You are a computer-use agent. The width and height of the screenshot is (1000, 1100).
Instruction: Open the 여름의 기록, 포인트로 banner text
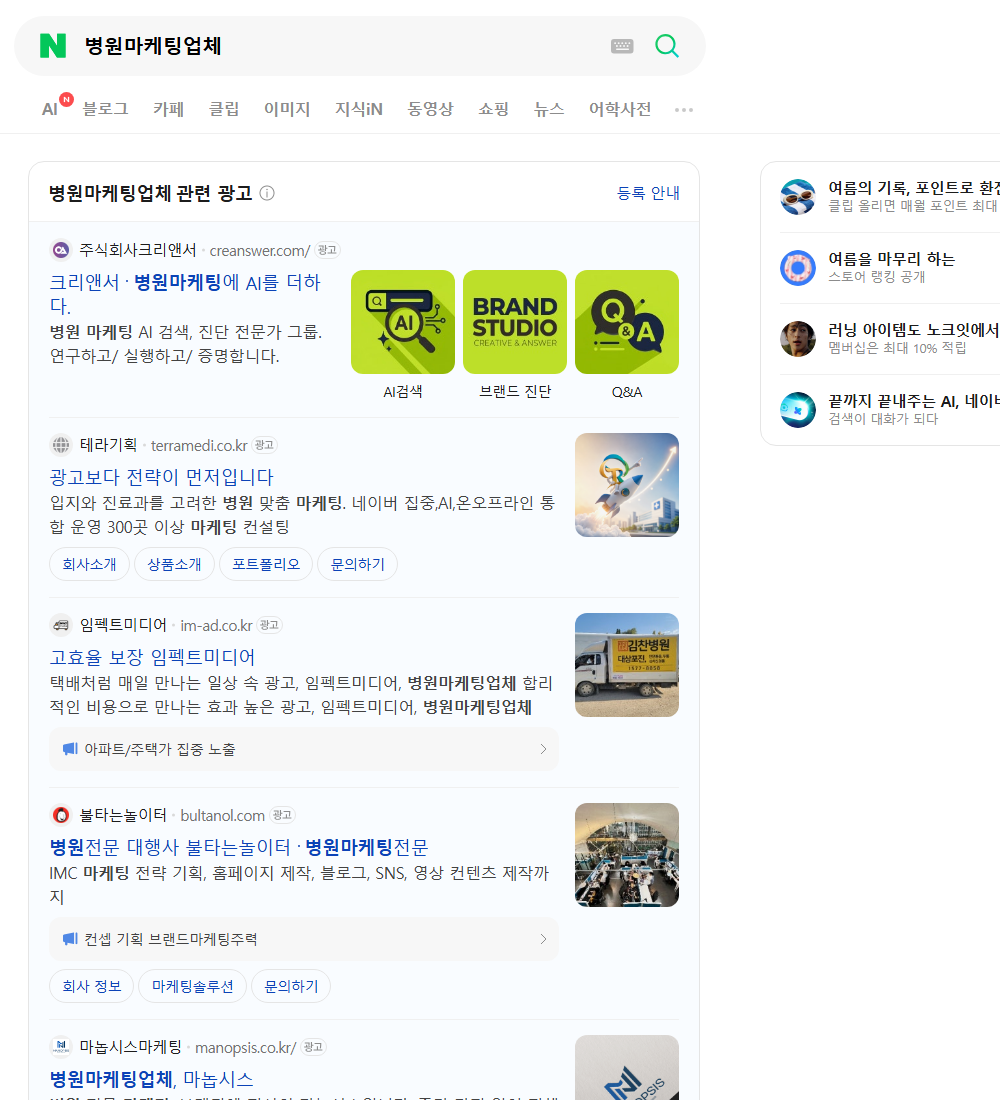pos(914,188)
